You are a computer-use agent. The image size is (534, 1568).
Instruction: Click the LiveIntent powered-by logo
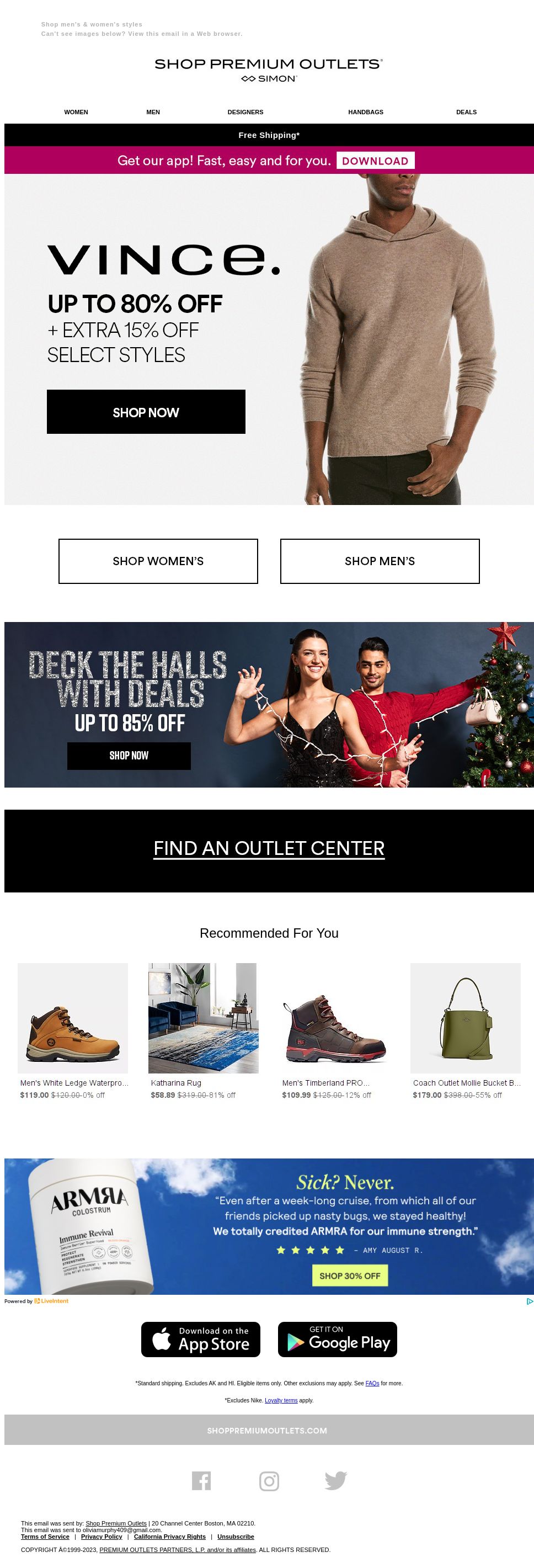pos(51,1301)
